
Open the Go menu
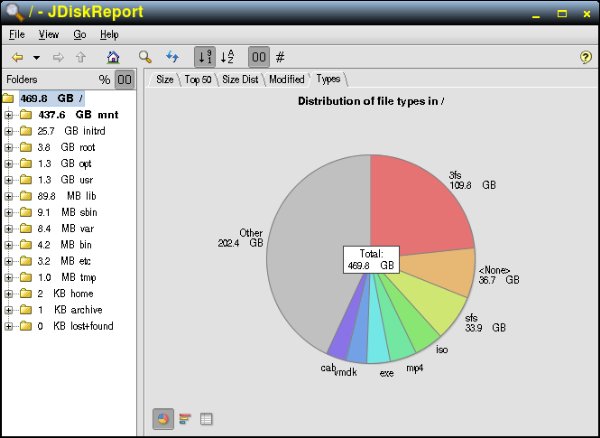pos(80,35)
